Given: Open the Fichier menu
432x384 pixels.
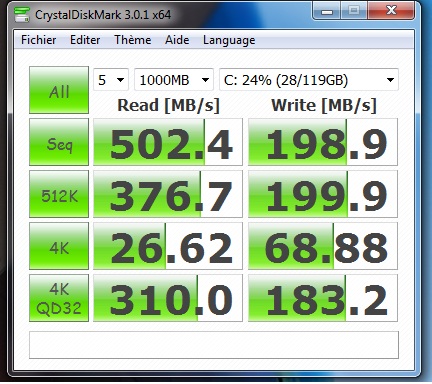Looking at the screenshot, I should [38, 40].
